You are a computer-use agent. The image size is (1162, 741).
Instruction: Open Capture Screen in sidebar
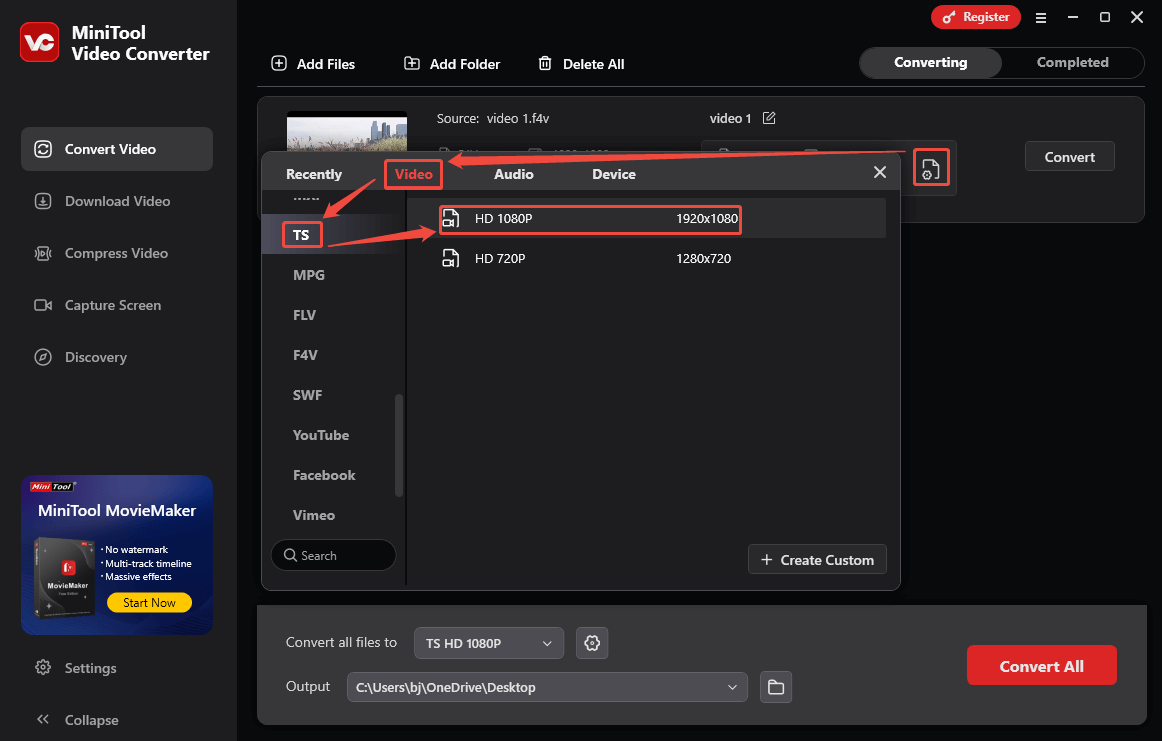117,305
